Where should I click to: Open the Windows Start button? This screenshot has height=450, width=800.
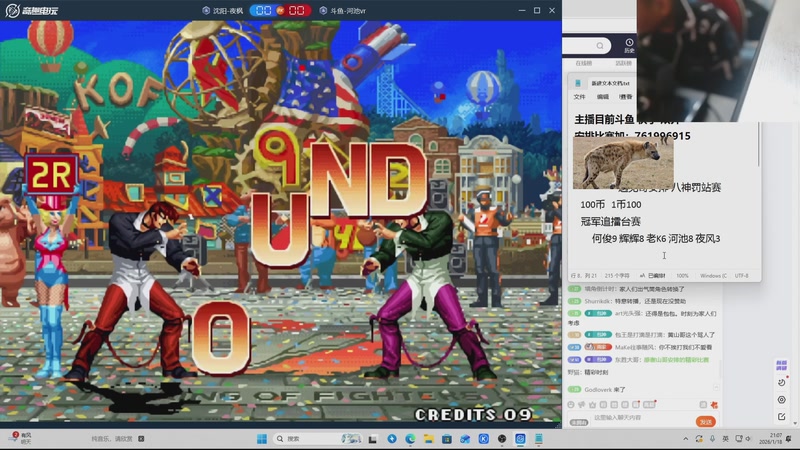tap(262, 439)
